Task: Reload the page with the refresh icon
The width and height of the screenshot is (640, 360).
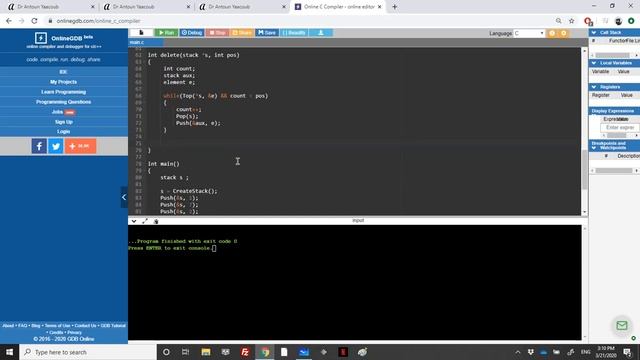Action: tap(34, 21)
